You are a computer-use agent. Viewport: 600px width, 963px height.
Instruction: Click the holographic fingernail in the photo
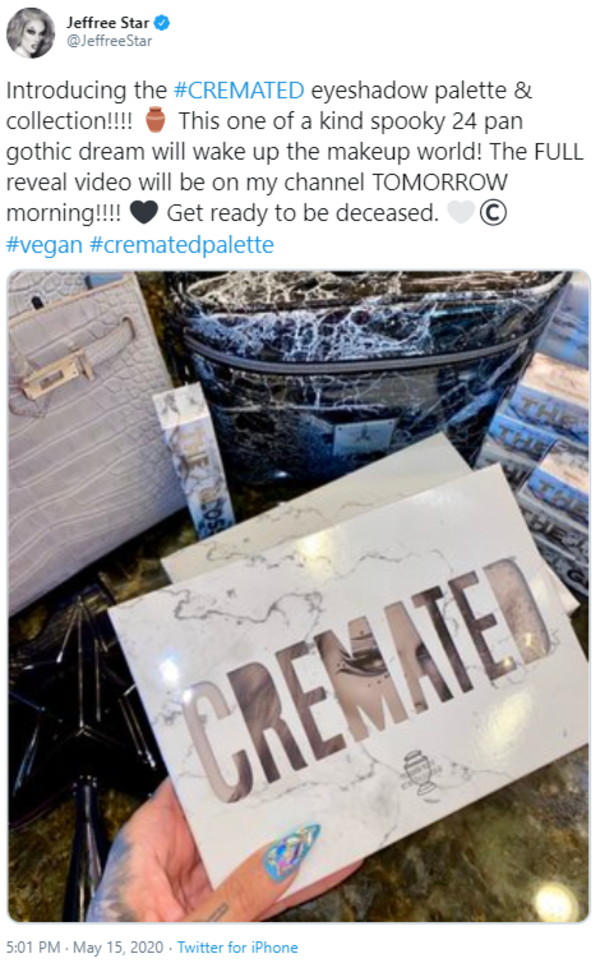pyautogui.click(x=292, y=850)
